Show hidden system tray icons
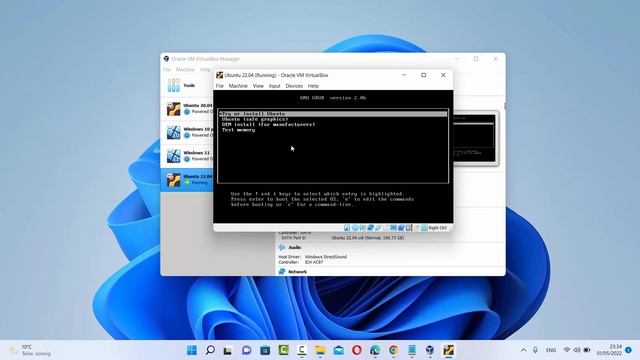The image size is (640, 360). [523, 350]
